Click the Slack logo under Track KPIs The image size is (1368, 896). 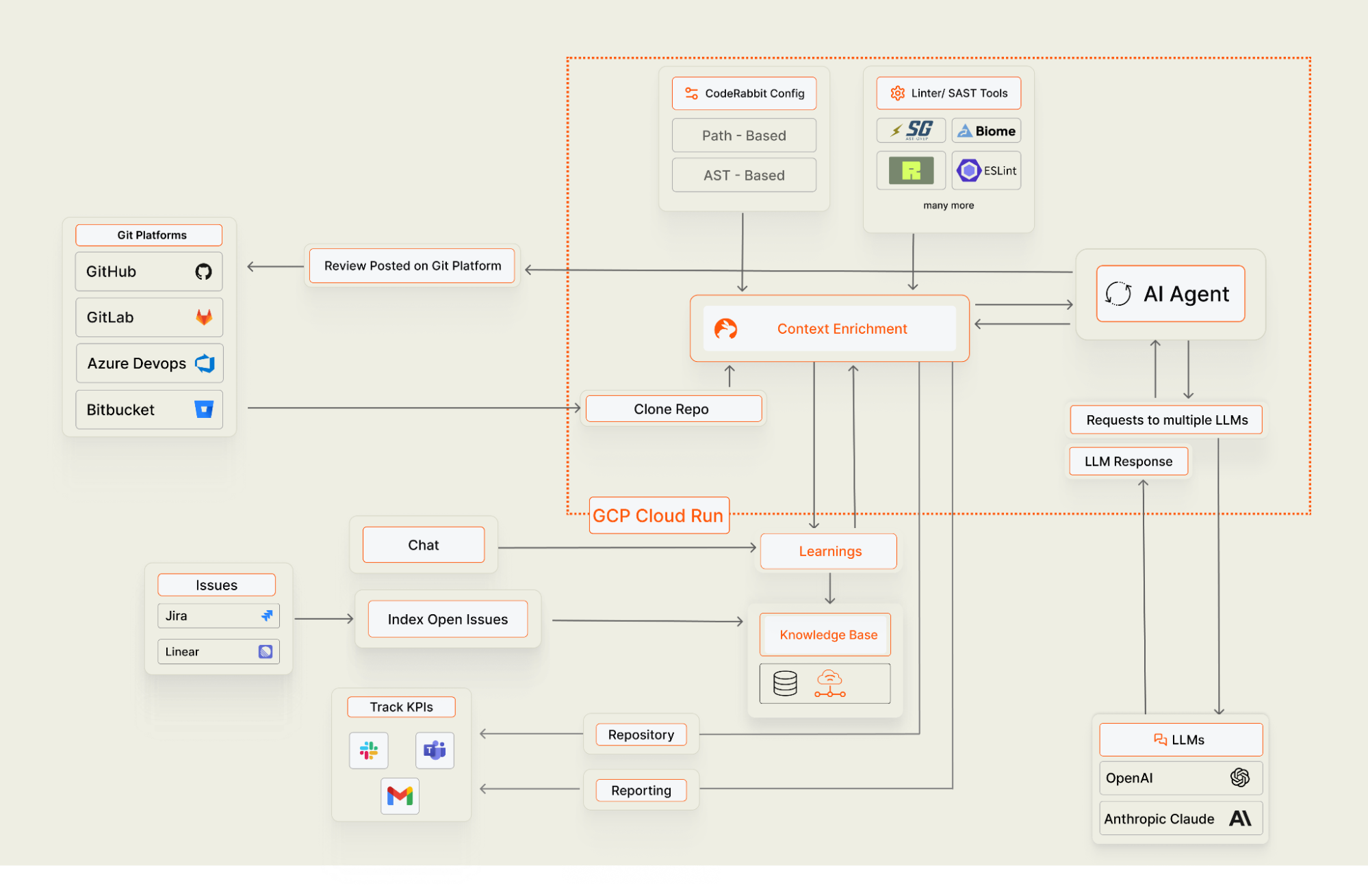click(x=369, y=750)
